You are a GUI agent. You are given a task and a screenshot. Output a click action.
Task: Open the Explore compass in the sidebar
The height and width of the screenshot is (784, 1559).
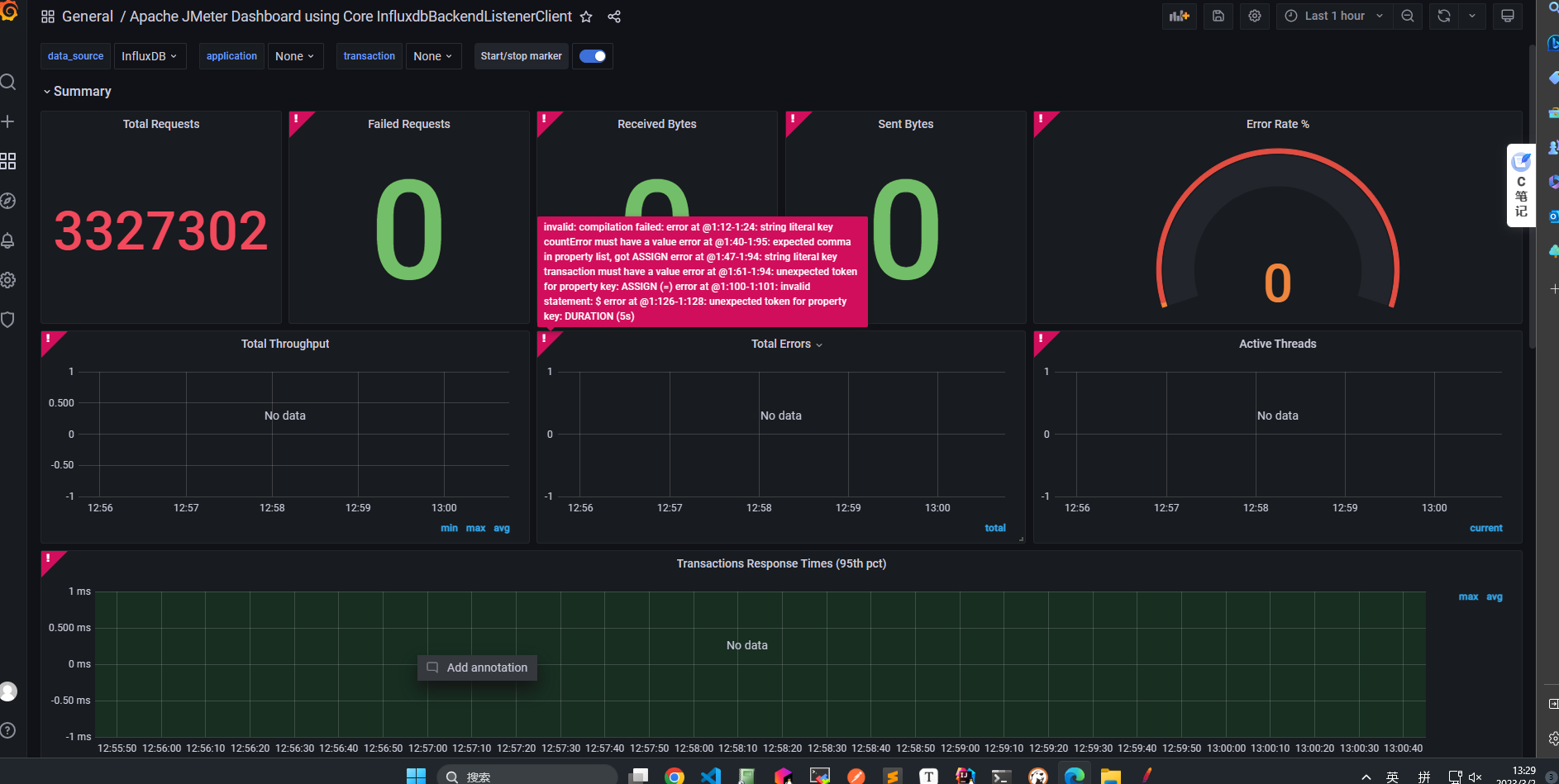coord(8,201)
